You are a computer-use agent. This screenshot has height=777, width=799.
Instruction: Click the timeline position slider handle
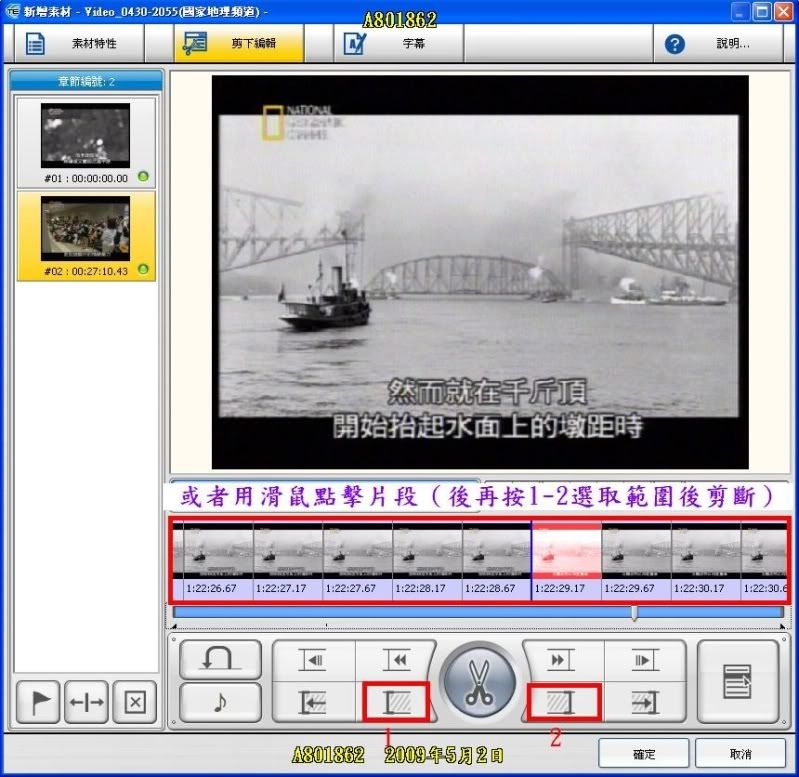[x=634, y=613]
